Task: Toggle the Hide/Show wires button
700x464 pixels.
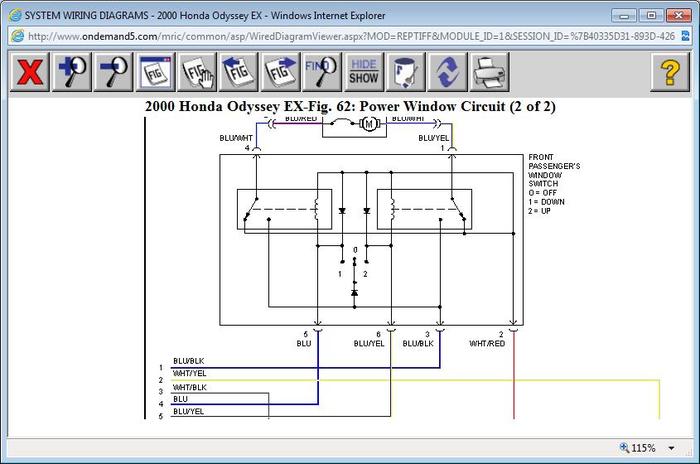Action: 364,71
